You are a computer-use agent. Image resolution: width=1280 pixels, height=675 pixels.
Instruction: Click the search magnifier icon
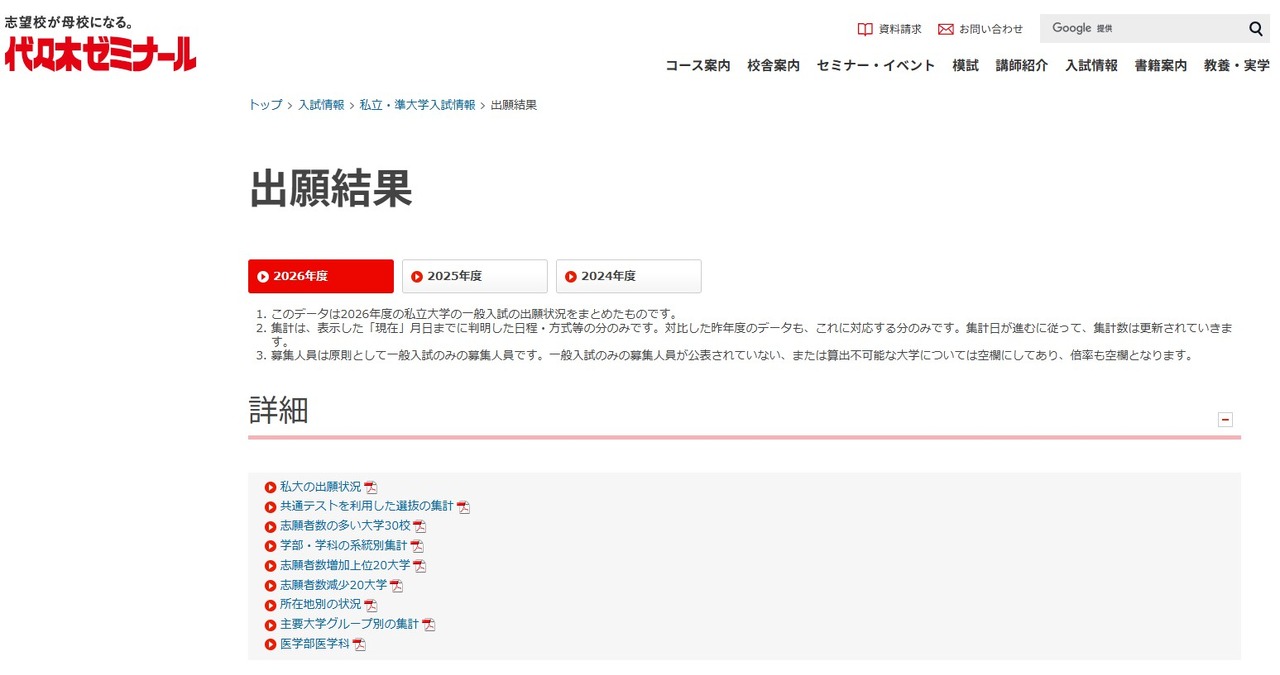tap(1255, 28)
